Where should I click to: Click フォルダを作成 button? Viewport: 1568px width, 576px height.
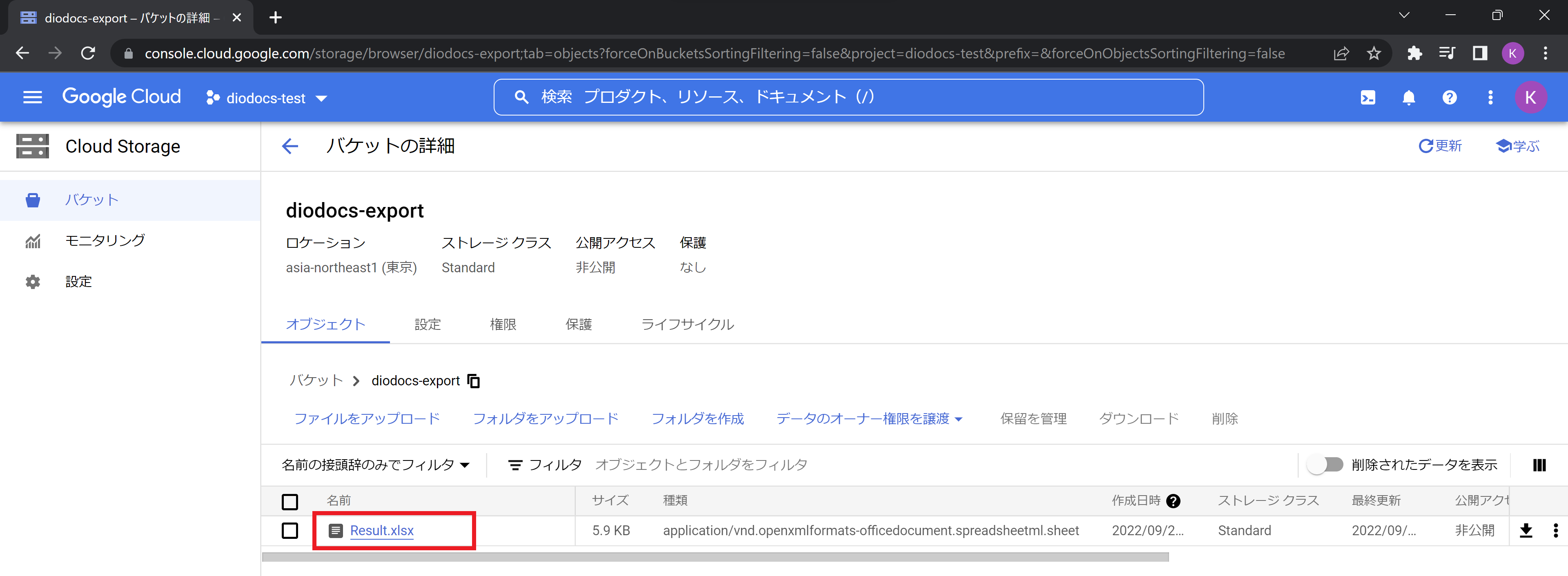click(x=697, y=419)
